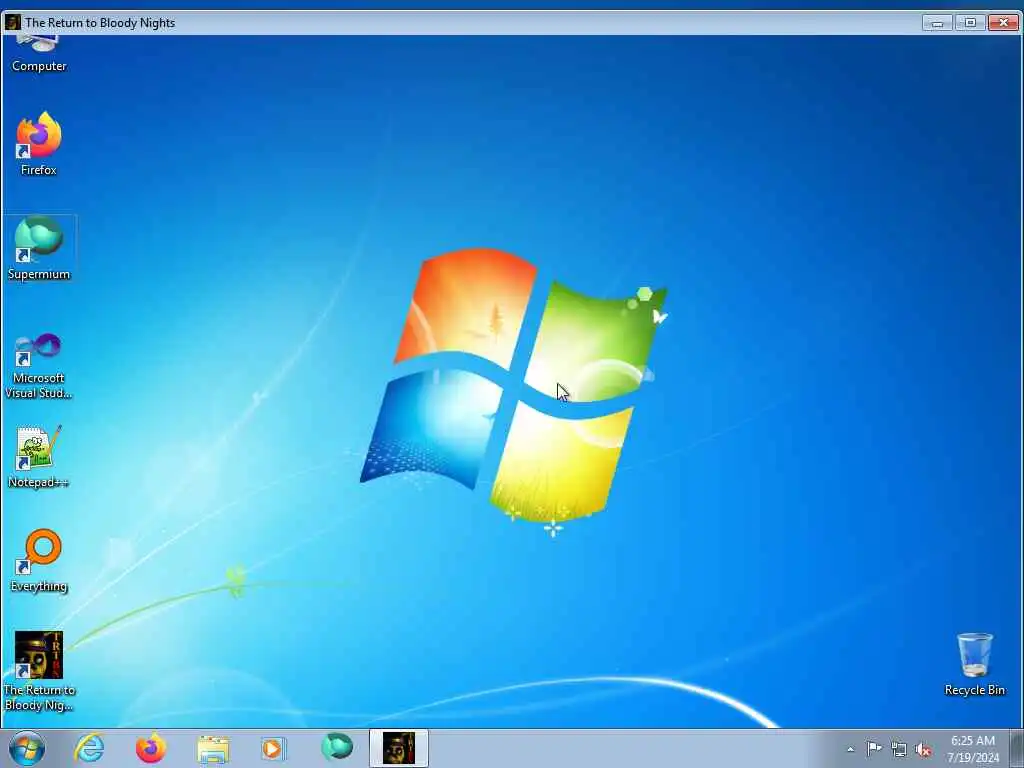Select the Notepad++ desktop shortcut

tap(39, 456)
